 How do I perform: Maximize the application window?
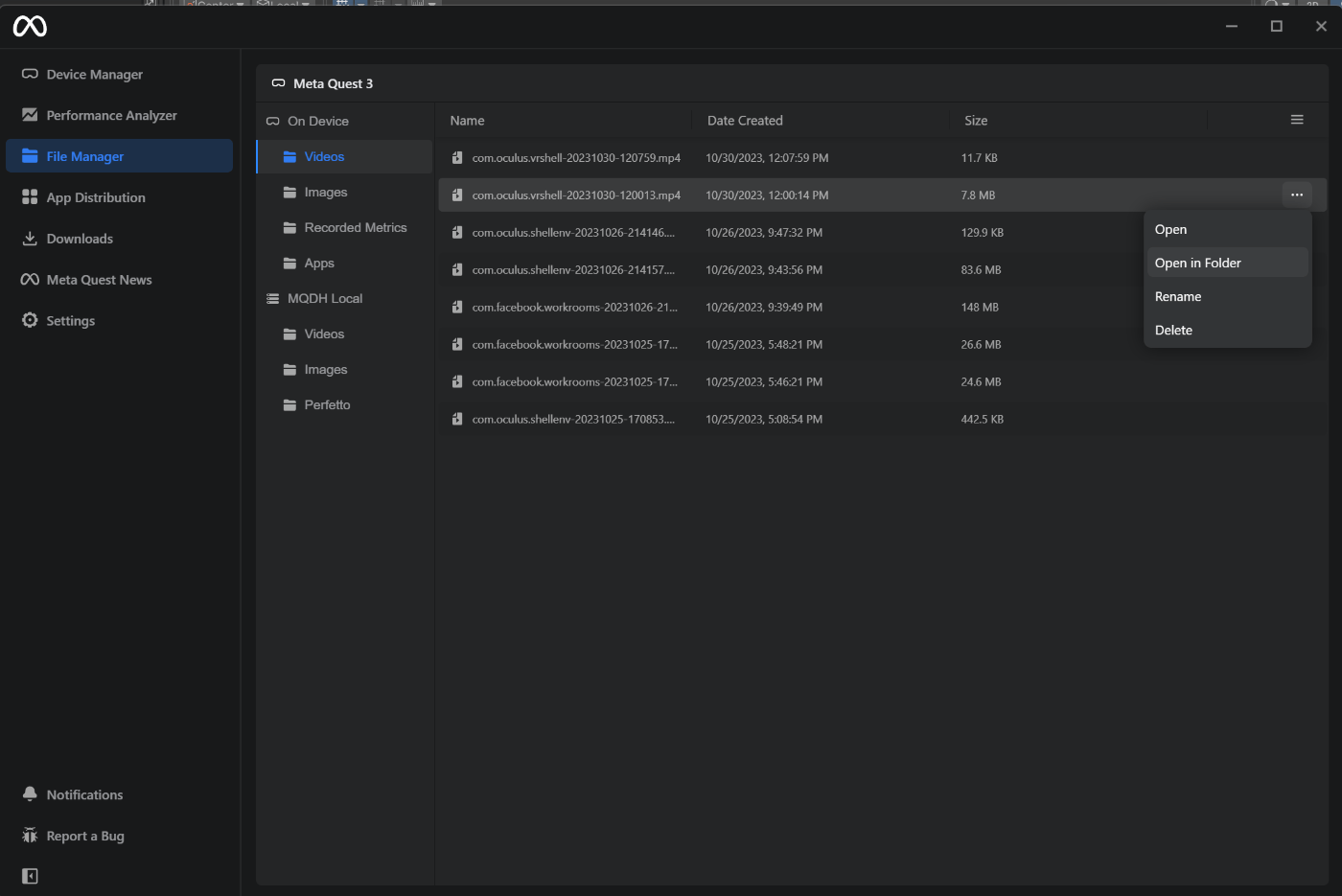coord(1277,27)
